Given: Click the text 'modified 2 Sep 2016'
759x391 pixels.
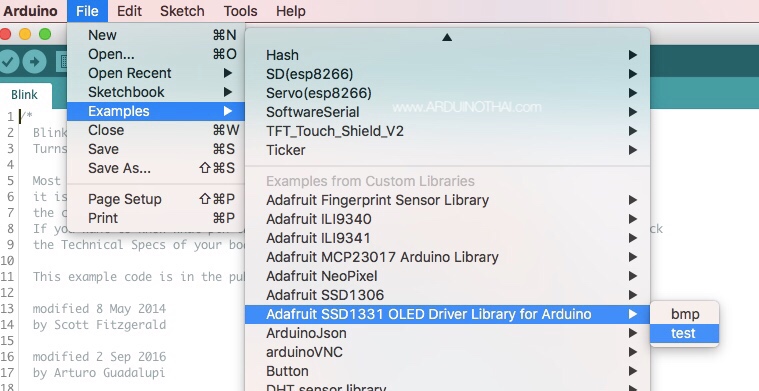Looking at the screenshot, I should [99, 357].
